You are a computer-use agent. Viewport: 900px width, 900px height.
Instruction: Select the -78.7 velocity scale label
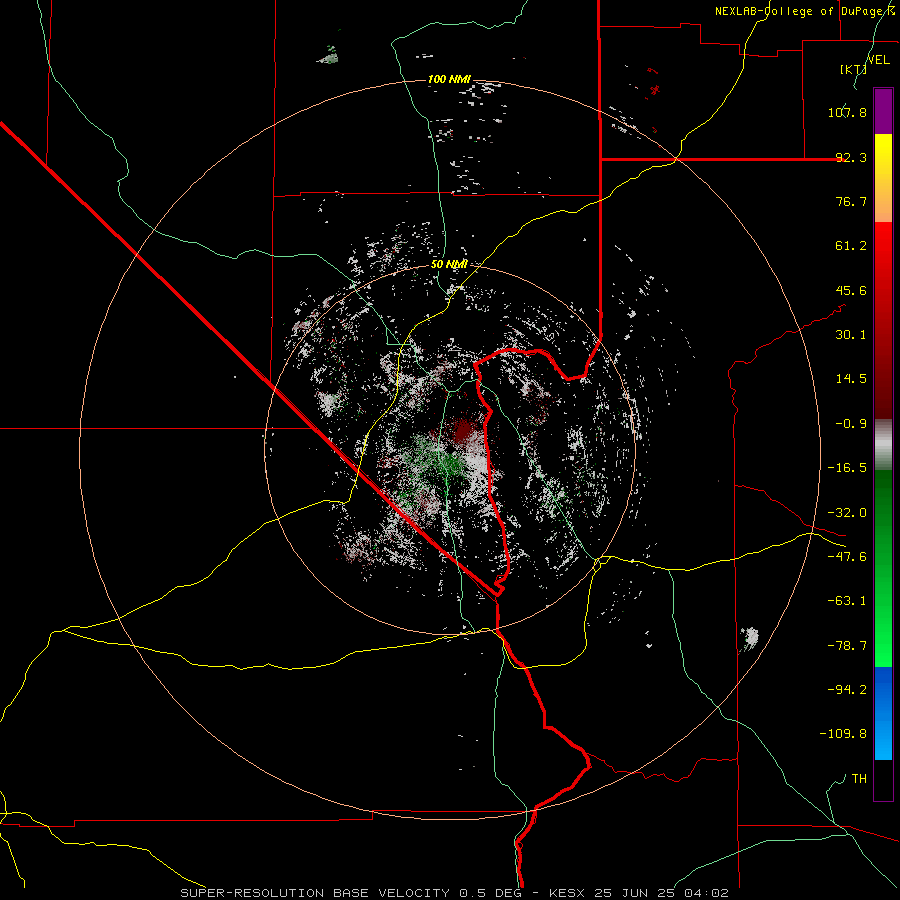847,646
